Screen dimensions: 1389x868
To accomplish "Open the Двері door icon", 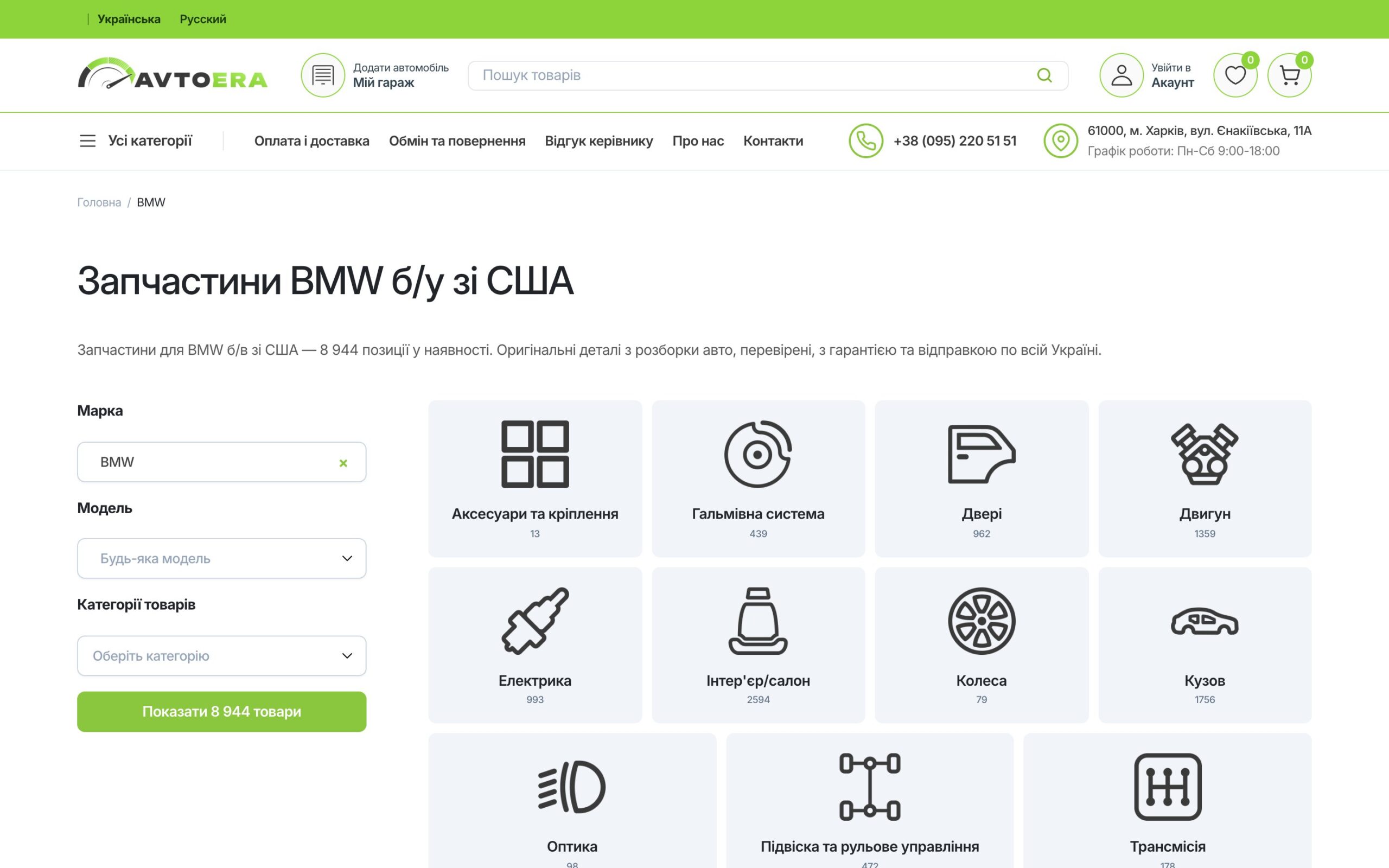I will [982, 454].
